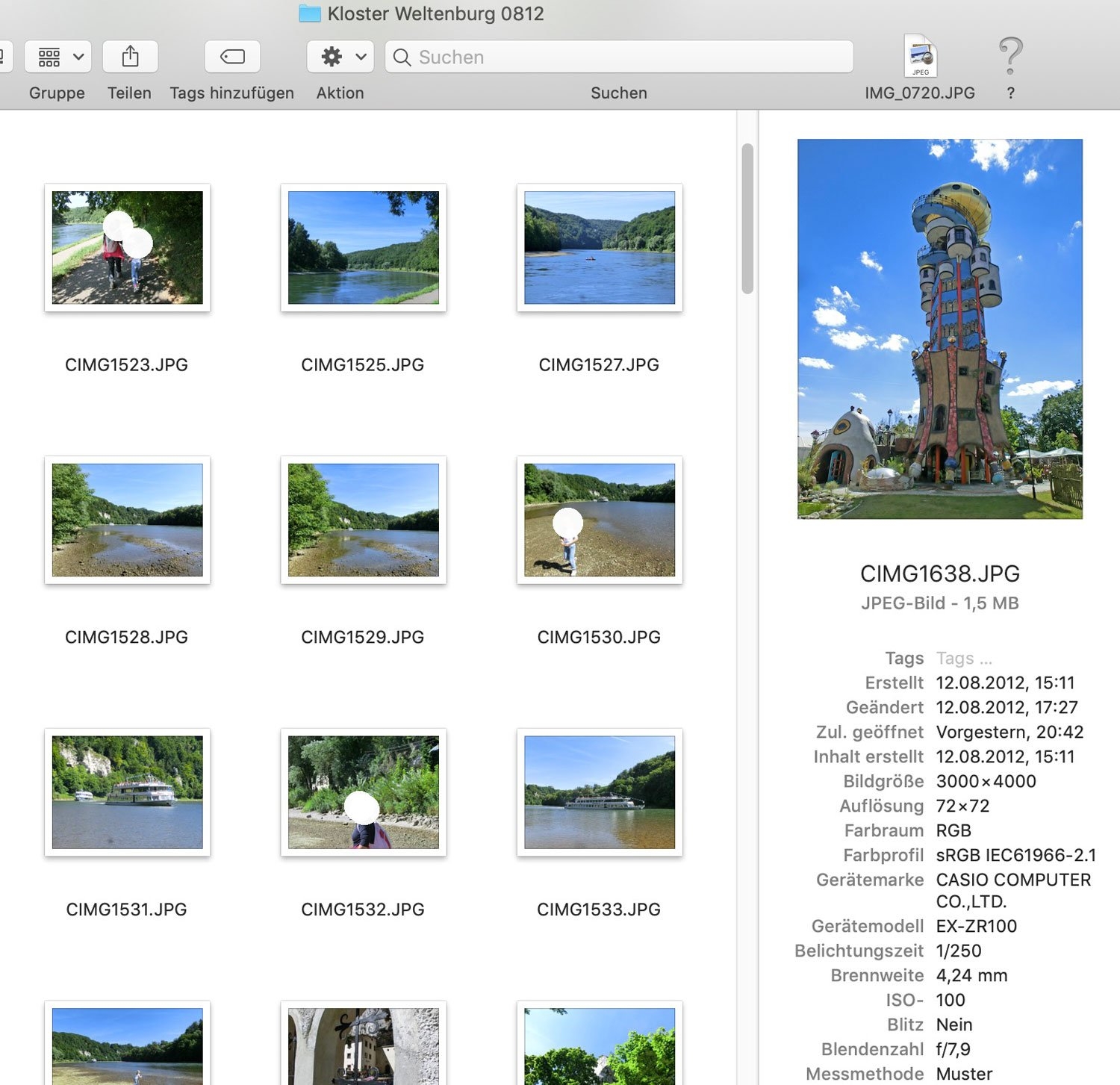Click the CIMG1638.JPG preview title
Viewport: 1120px width, 1085px height.
(x=939, y=573)
